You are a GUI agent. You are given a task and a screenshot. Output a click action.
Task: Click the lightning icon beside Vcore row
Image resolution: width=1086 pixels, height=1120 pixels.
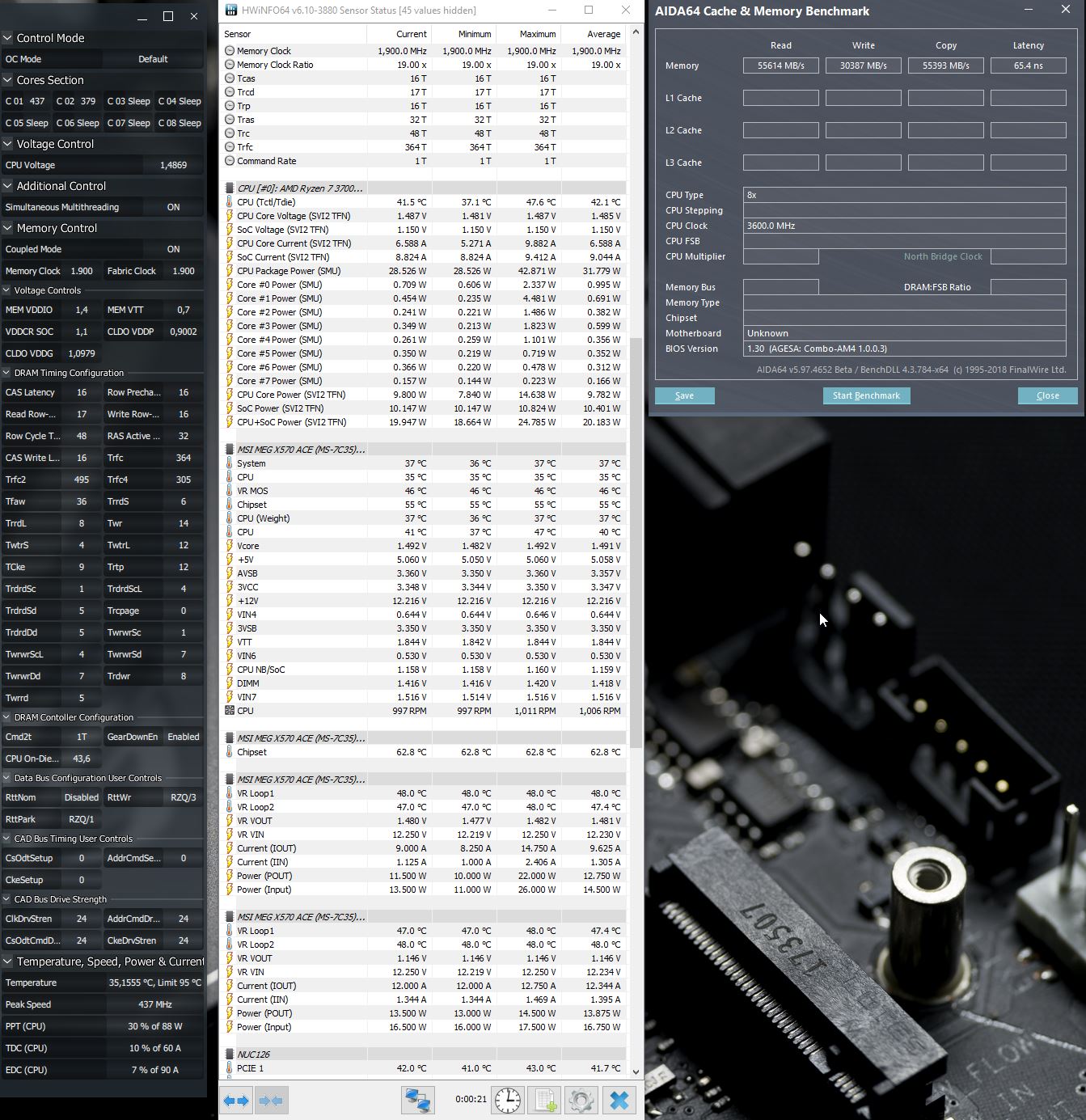[x=230, y=546]
